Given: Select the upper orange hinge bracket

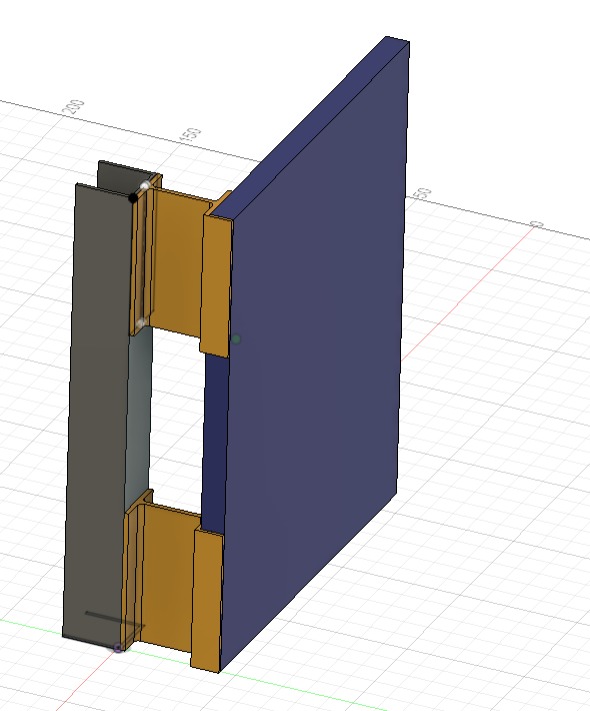Looking at the screenshot, I should coord(179,268).
